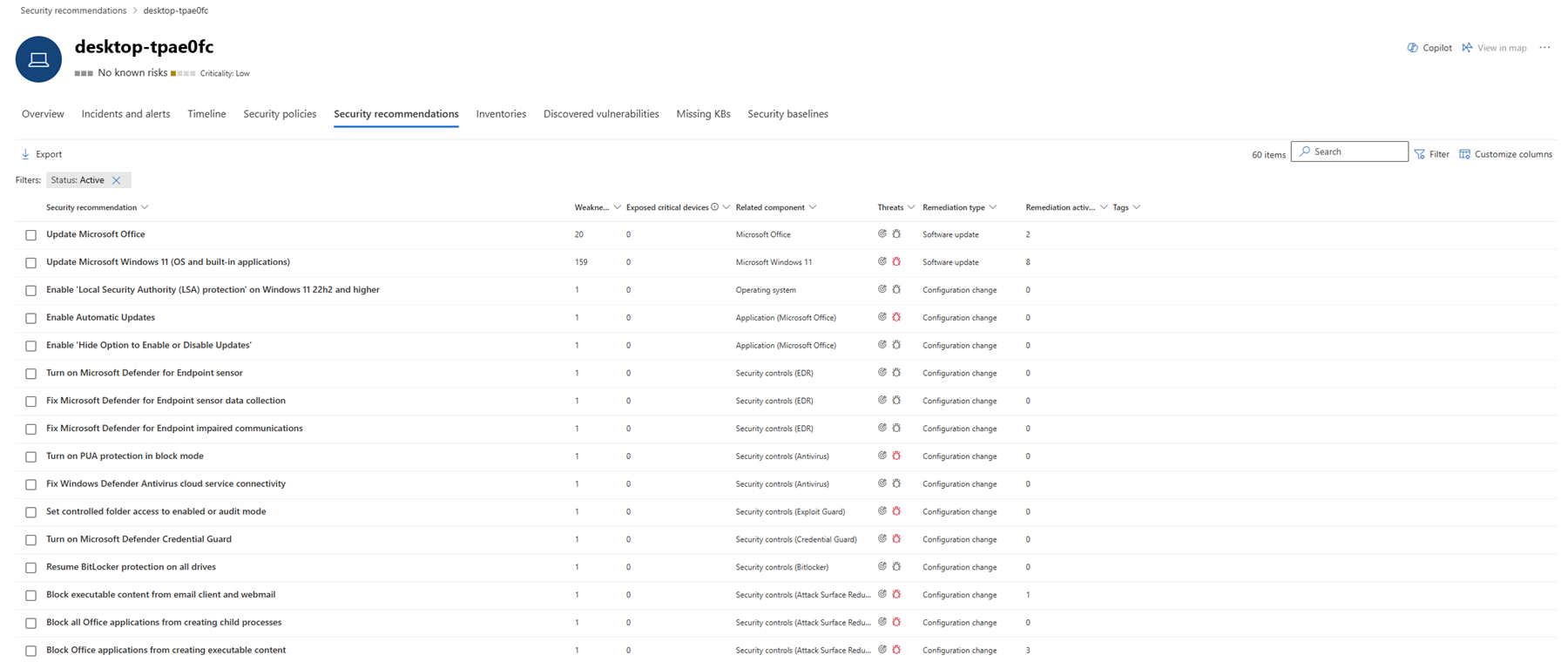Go to Security recommendations breadcrumb link
The width and height of the screenshot is (1568, 662).
[73, 10]
